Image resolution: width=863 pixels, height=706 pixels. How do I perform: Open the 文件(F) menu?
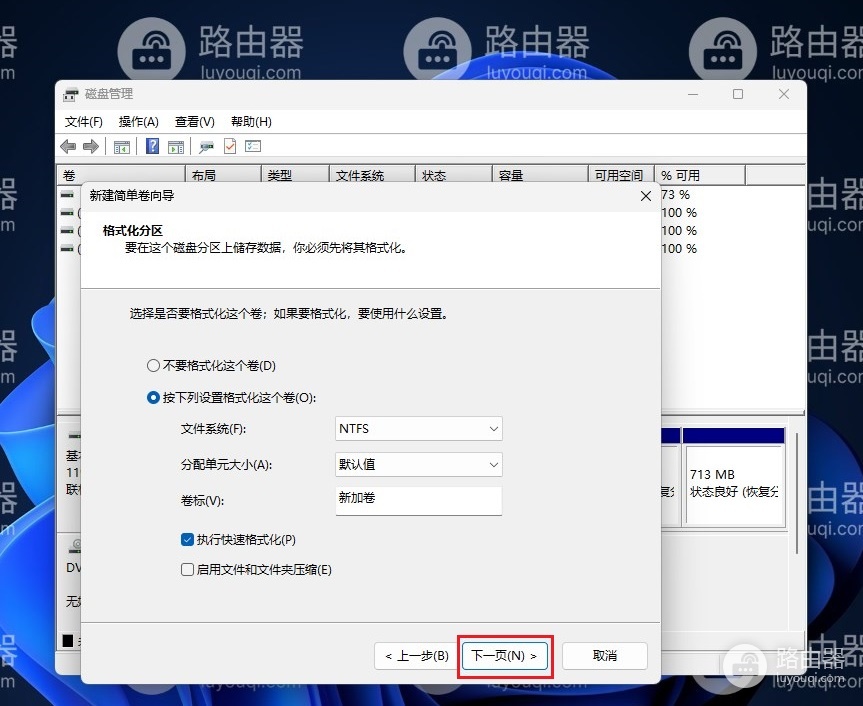[x=84, y=122]
